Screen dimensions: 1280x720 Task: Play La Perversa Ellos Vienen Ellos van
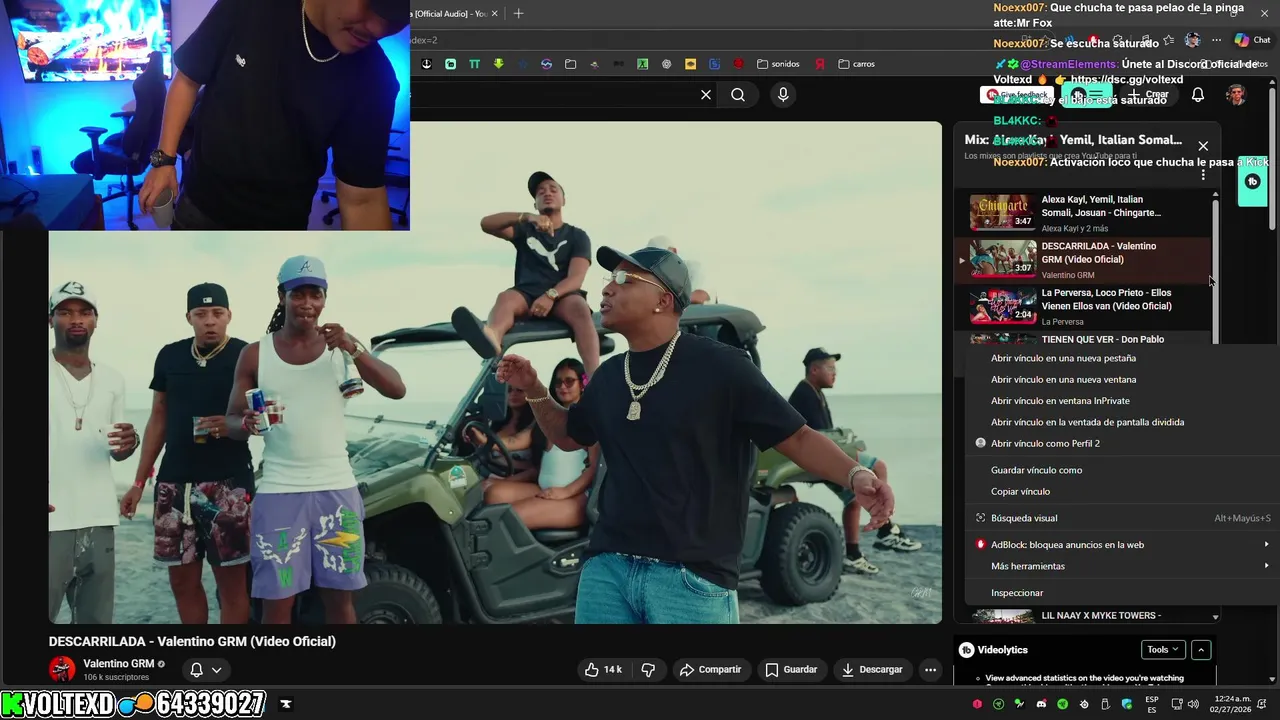pyautogui.click(x=1084, y=306)
